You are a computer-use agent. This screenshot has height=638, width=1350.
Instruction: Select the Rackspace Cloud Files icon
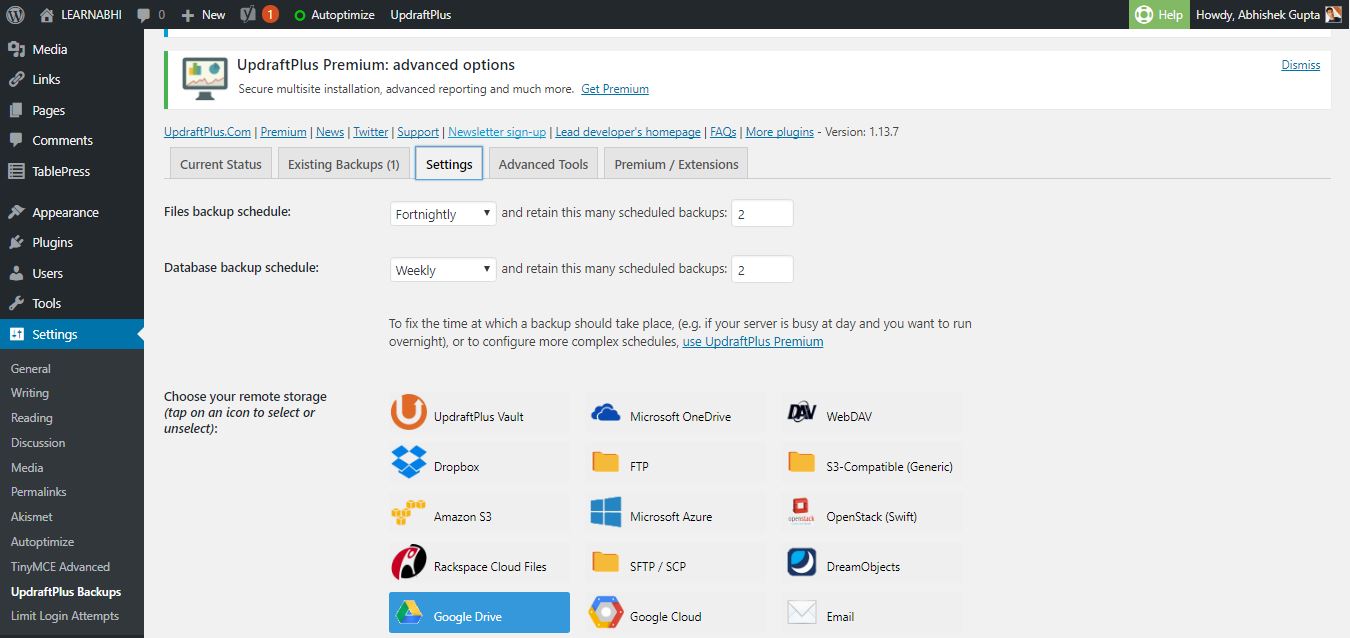click(x=408, y=563)
